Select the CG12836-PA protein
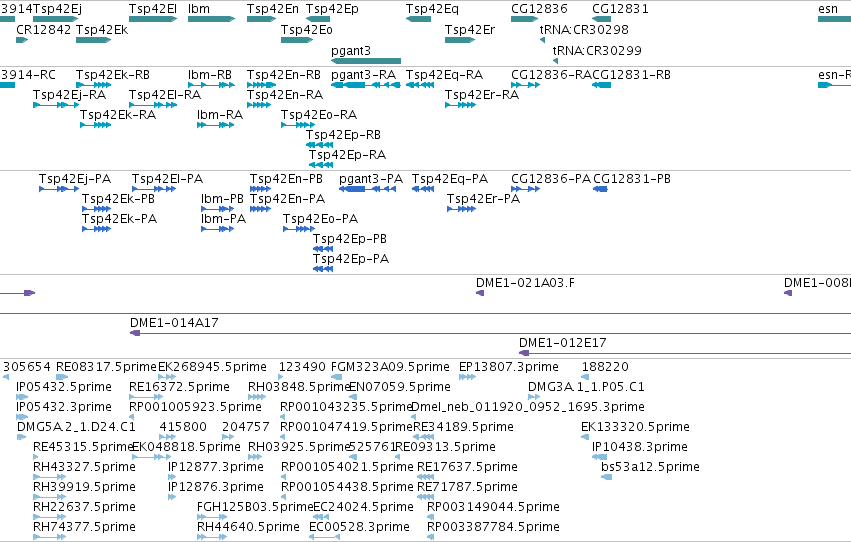Screen dimensions: 851x542 point(525,189)
